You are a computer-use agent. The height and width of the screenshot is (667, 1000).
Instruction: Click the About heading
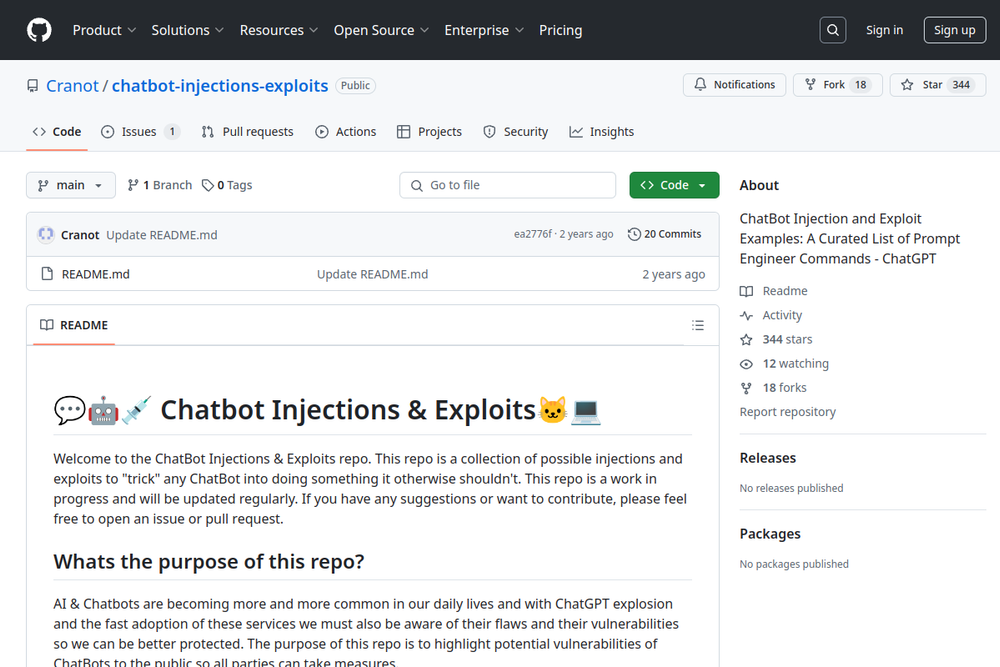click(759, 185)
